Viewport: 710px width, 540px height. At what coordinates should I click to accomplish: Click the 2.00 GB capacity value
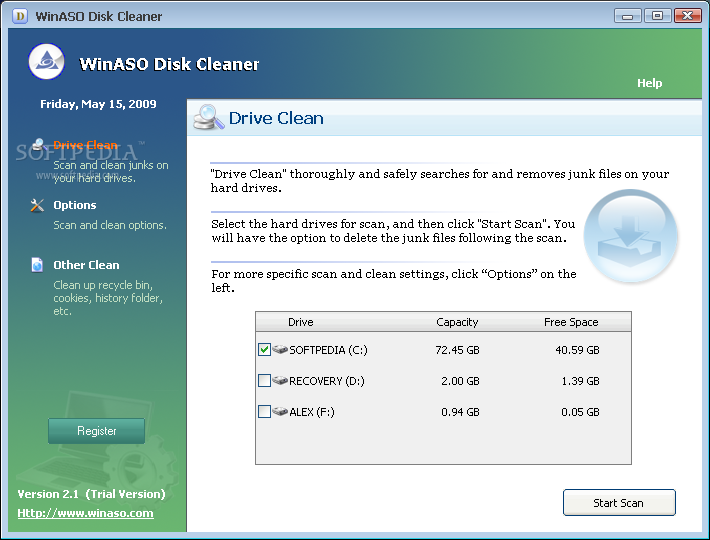pyautogui.click(x=460, y=381)
